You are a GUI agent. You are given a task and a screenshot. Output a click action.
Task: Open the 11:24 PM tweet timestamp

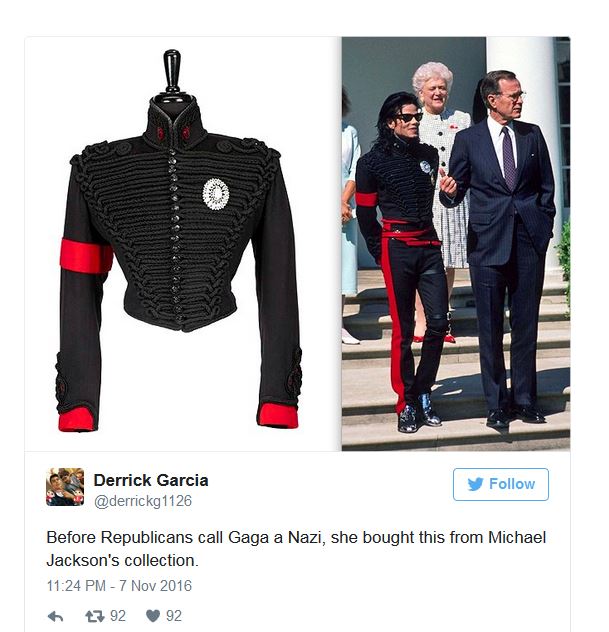click(x=76, y=586)
